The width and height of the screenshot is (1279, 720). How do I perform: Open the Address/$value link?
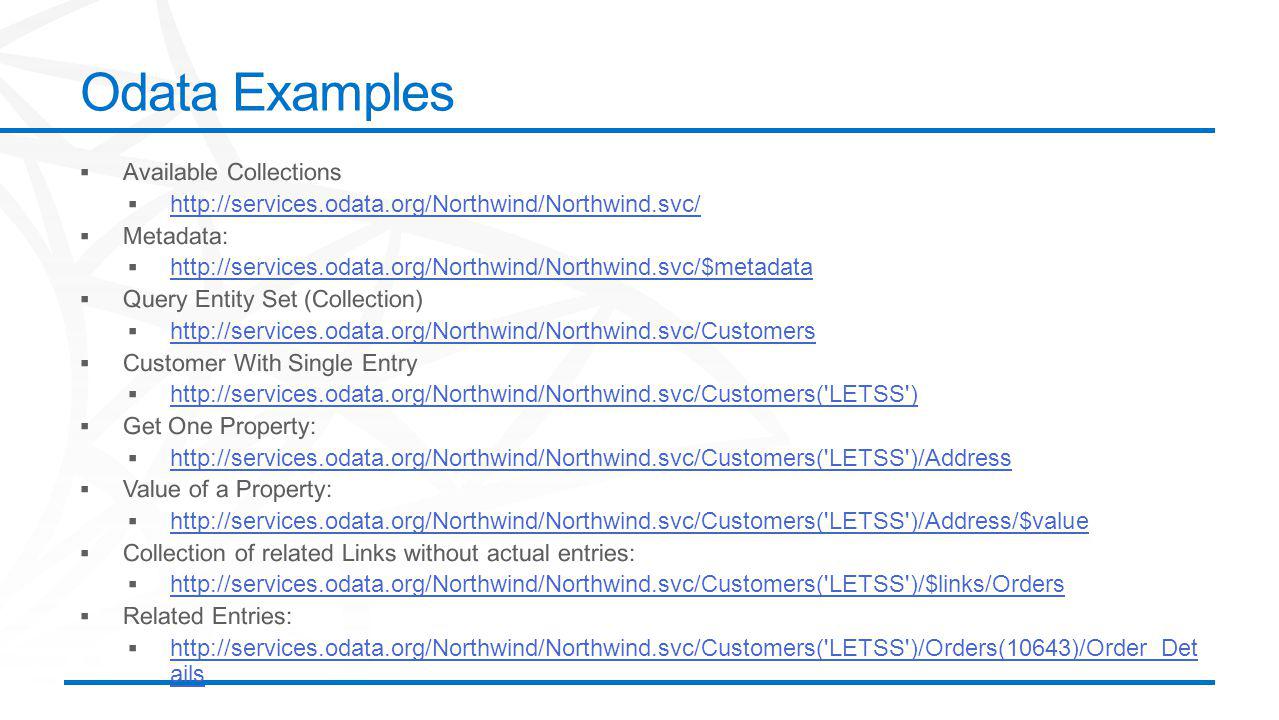[x=630, y=521]
